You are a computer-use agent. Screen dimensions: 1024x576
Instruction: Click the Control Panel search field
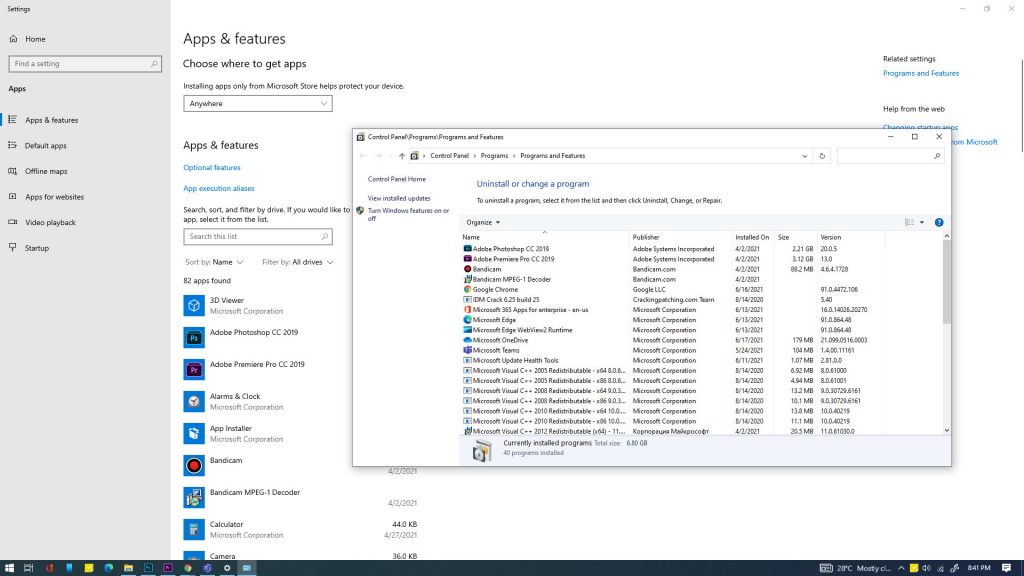(890, 156)
